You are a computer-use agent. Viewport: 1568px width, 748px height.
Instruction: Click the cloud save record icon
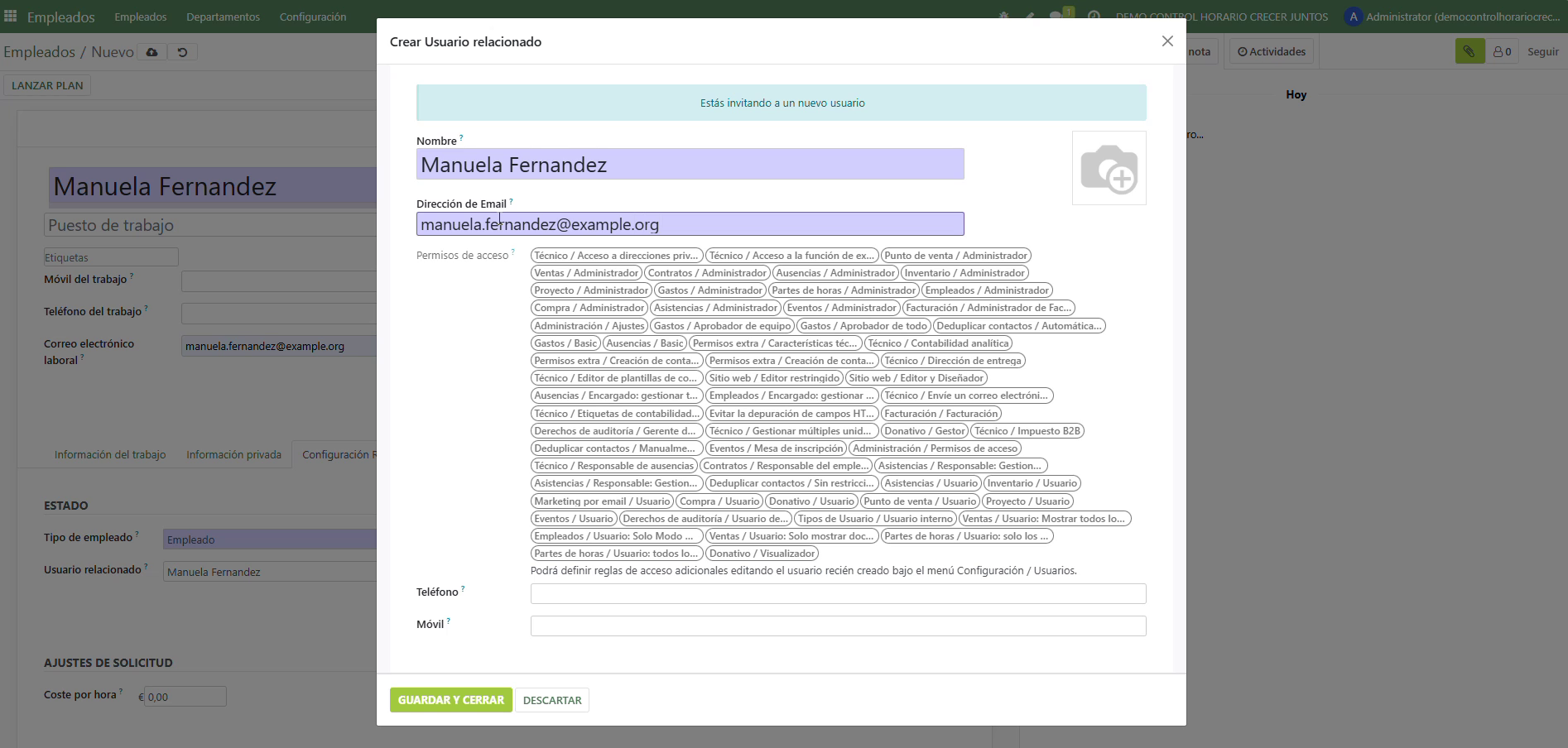point(152,52)
